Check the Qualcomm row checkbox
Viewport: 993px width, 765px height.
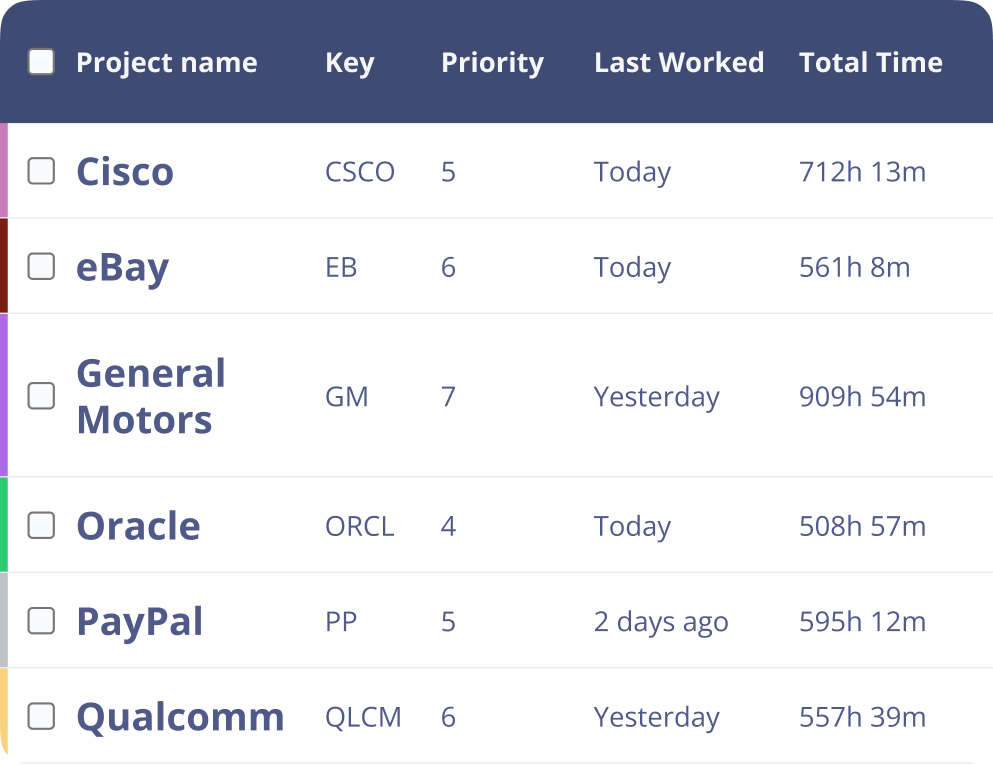(41, 716)
